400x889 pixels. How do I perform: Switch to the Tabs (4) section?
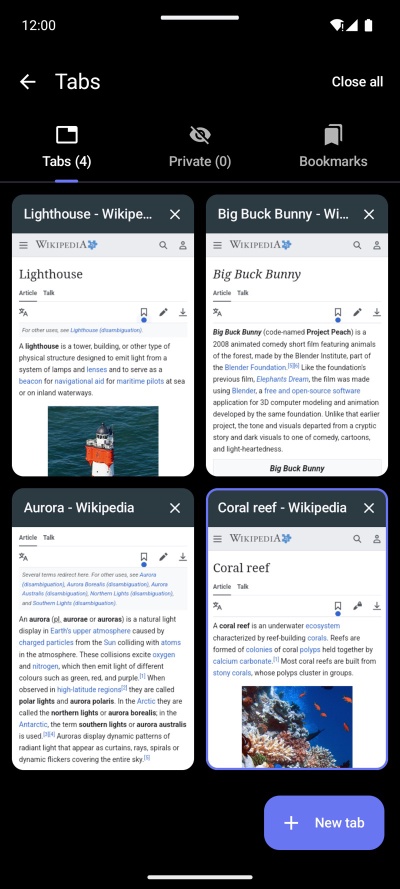[67, 147]
